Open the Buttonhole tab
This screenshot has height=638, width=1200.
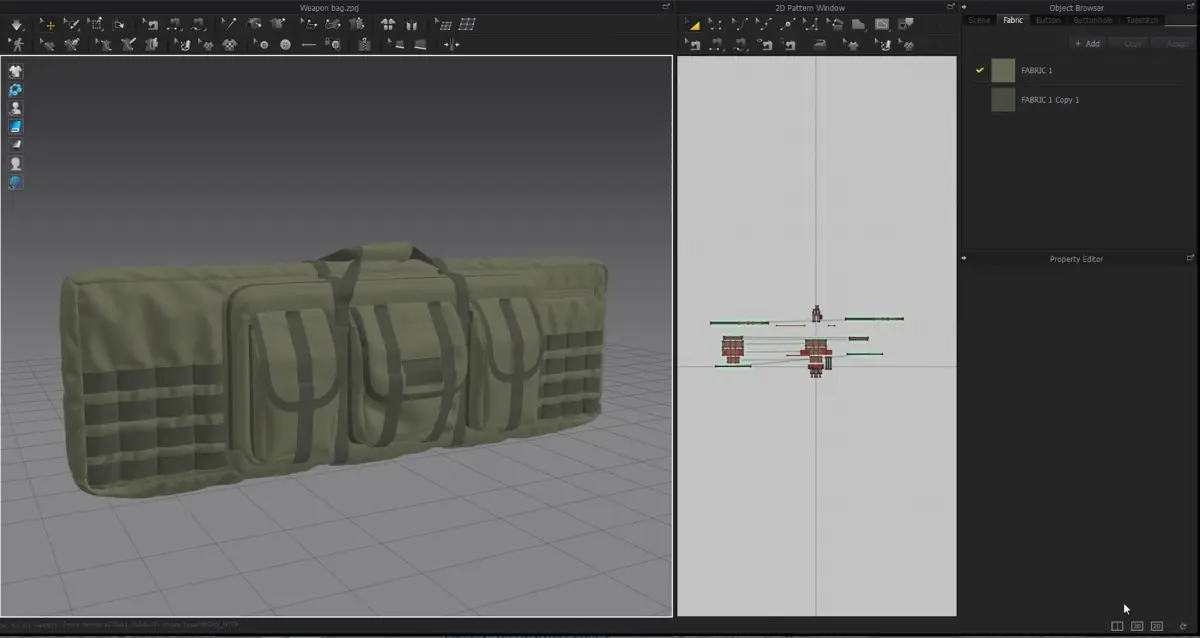1092,20
